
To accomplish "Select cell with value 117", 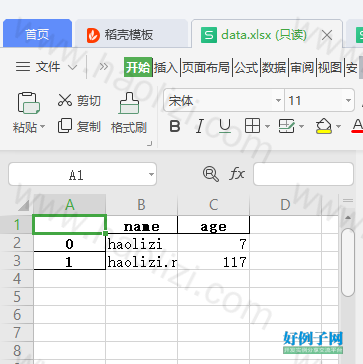I will pyautogui.click(x=213, y=261).
